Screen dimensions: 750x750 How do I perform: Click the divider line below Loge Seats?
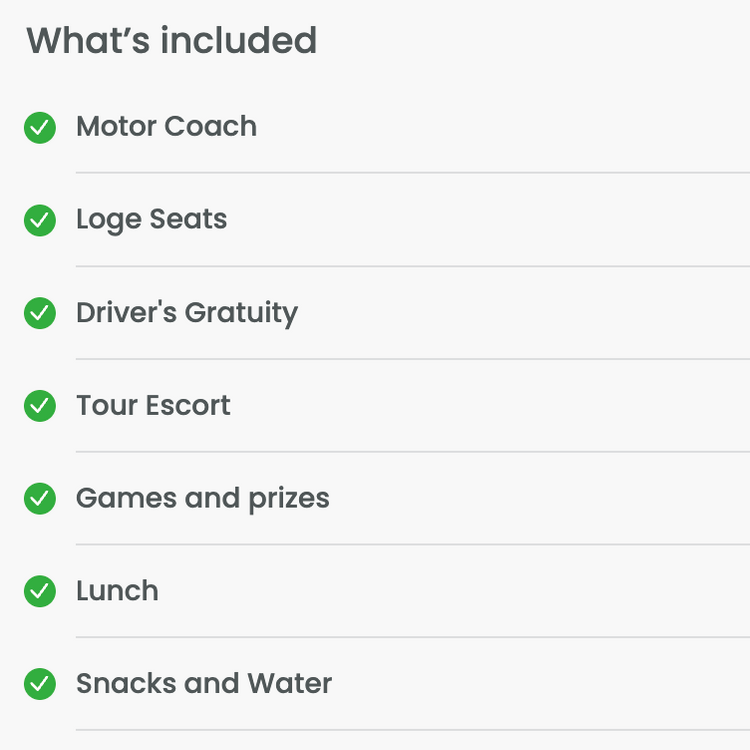[x=413, y=266]
